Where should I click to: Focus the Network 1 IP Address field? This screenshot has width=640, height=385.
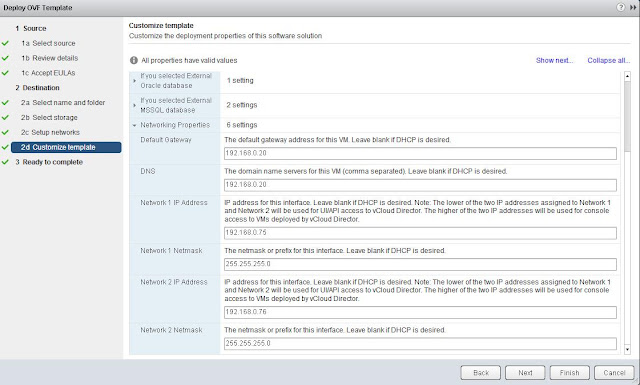point(420,233)
